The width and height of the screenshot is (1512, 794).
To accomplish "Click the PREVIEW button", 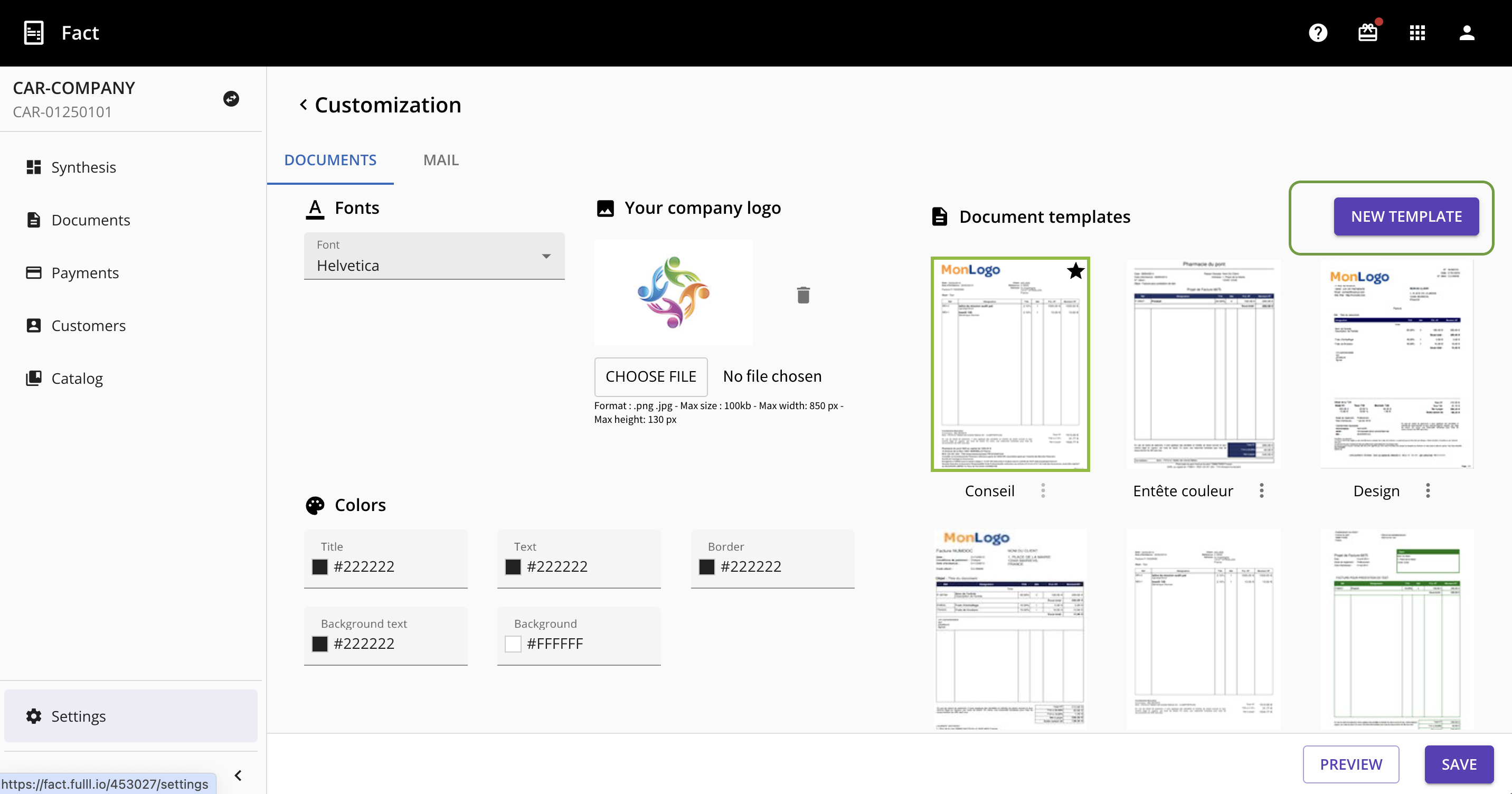I will pyautogui.click(x=1350, y=764).
